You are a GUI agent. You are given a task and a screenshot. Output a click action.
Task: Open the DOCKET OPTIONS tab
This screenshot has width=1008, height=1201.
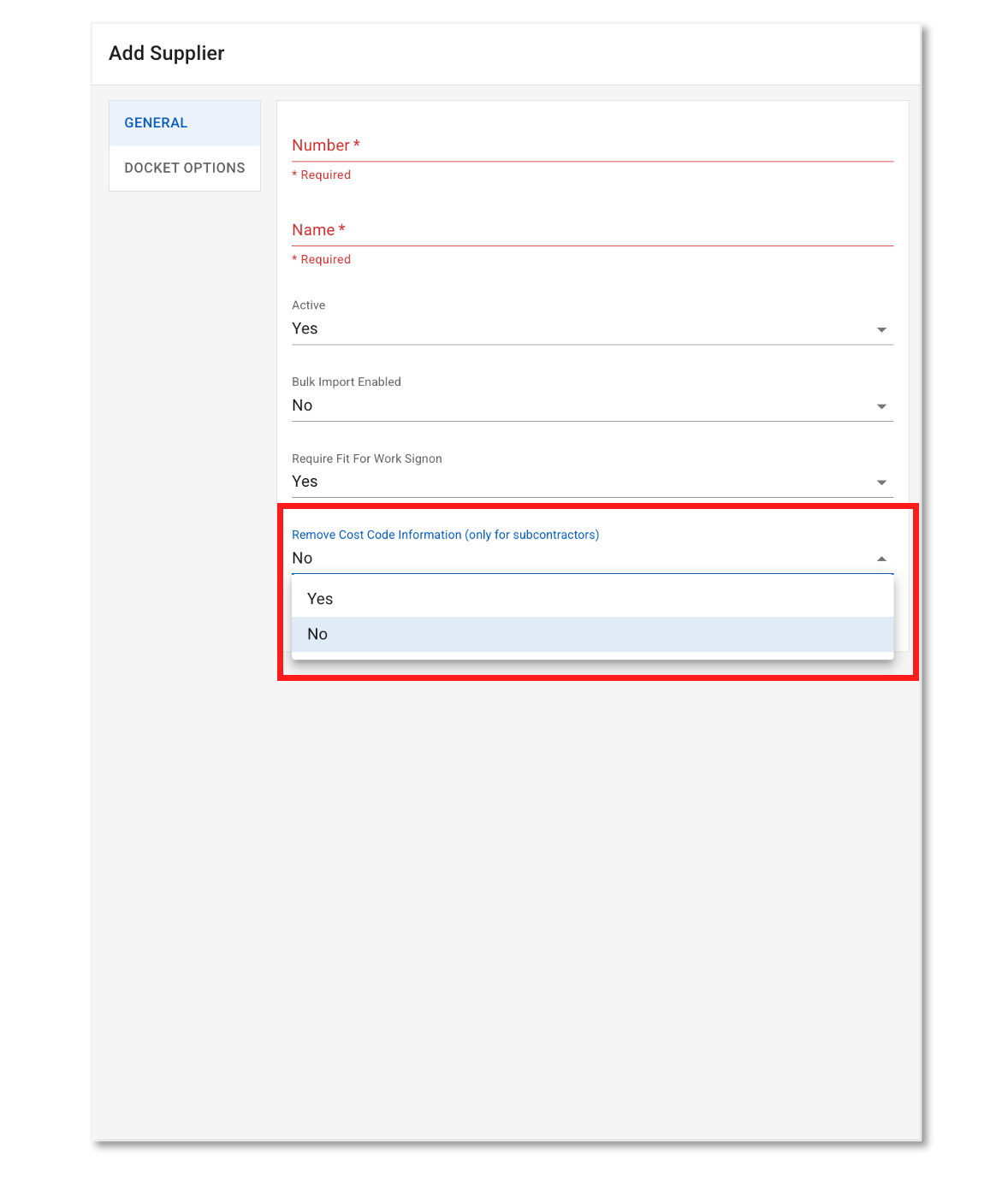coord(185,169)
